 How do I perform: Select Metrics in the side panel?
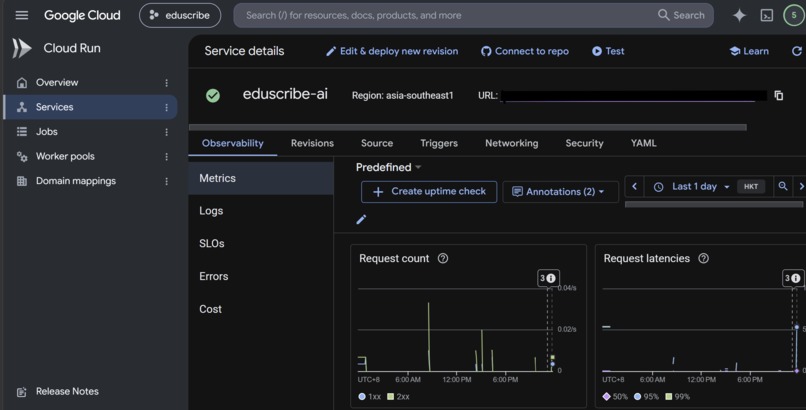point(261,178)
